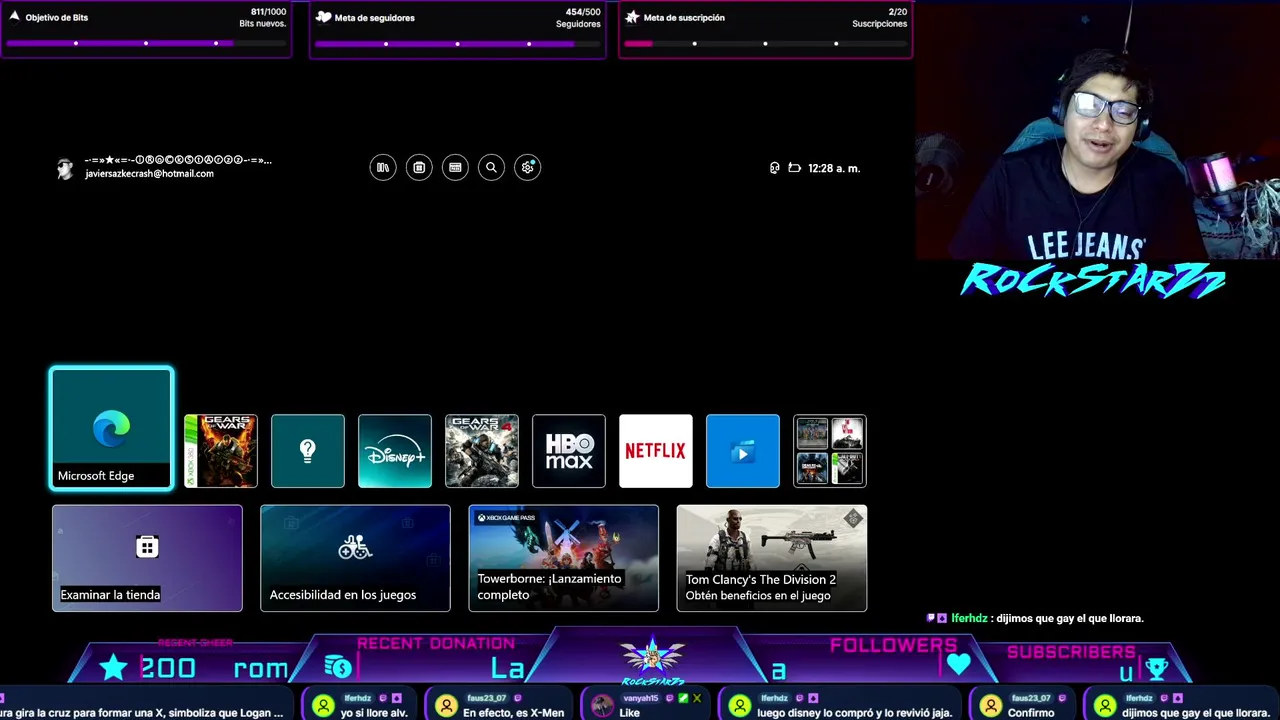Click chat message 'Confirmo'
Image resolution: width=1280 pixels, height=720 pixels.
click(1031, 713)
